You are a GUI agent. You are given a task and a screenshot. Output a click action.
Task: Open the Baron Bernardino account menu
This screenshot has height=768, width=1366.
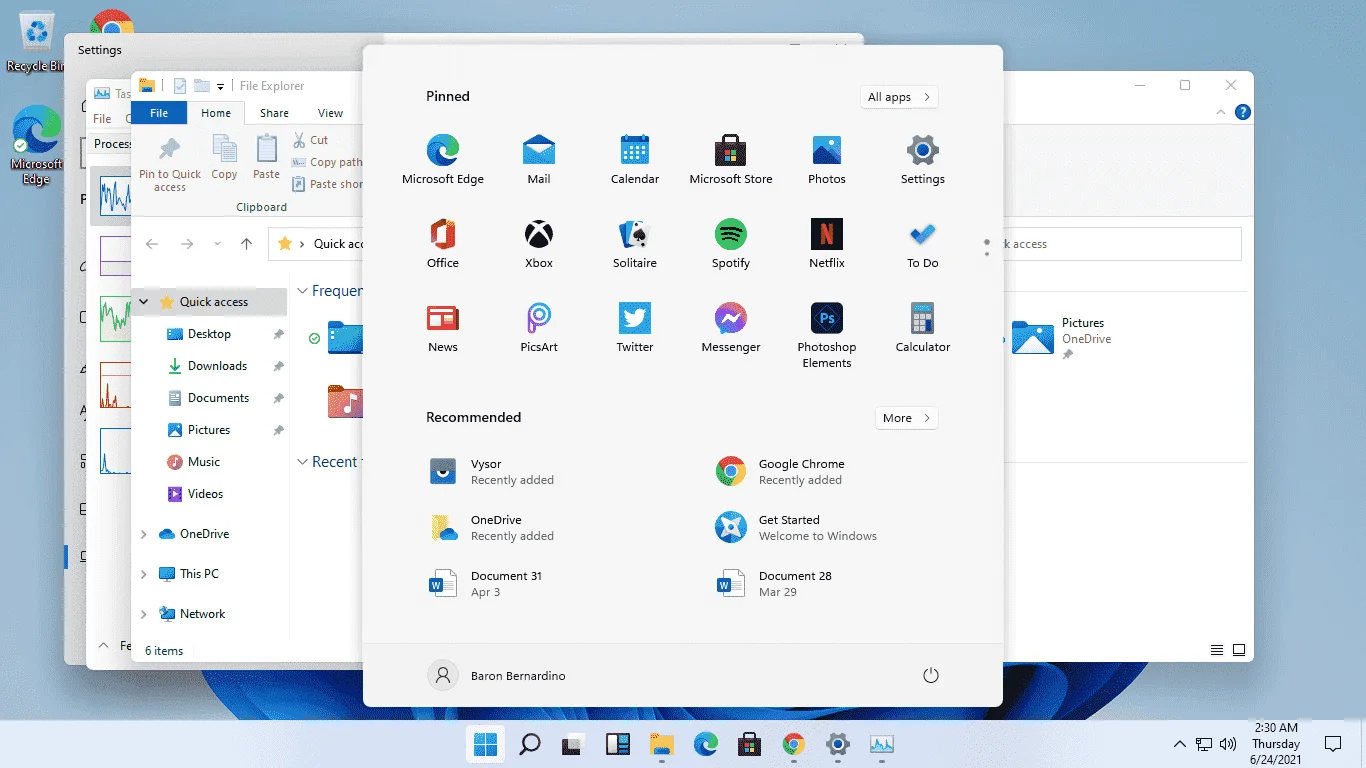pos(497,676)
